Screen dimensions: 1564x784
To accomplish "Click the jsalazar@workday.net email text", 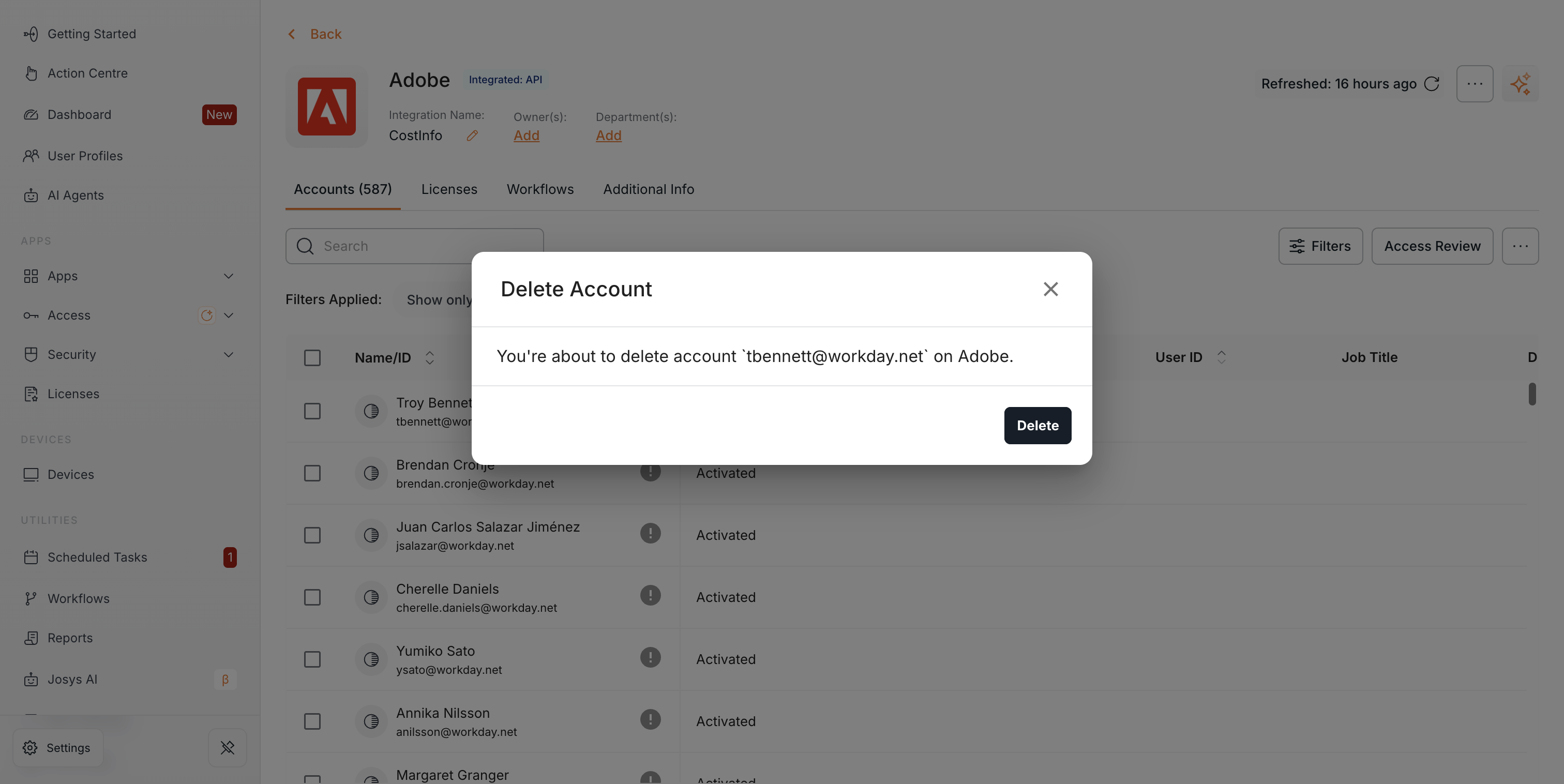I will [455, 546].
